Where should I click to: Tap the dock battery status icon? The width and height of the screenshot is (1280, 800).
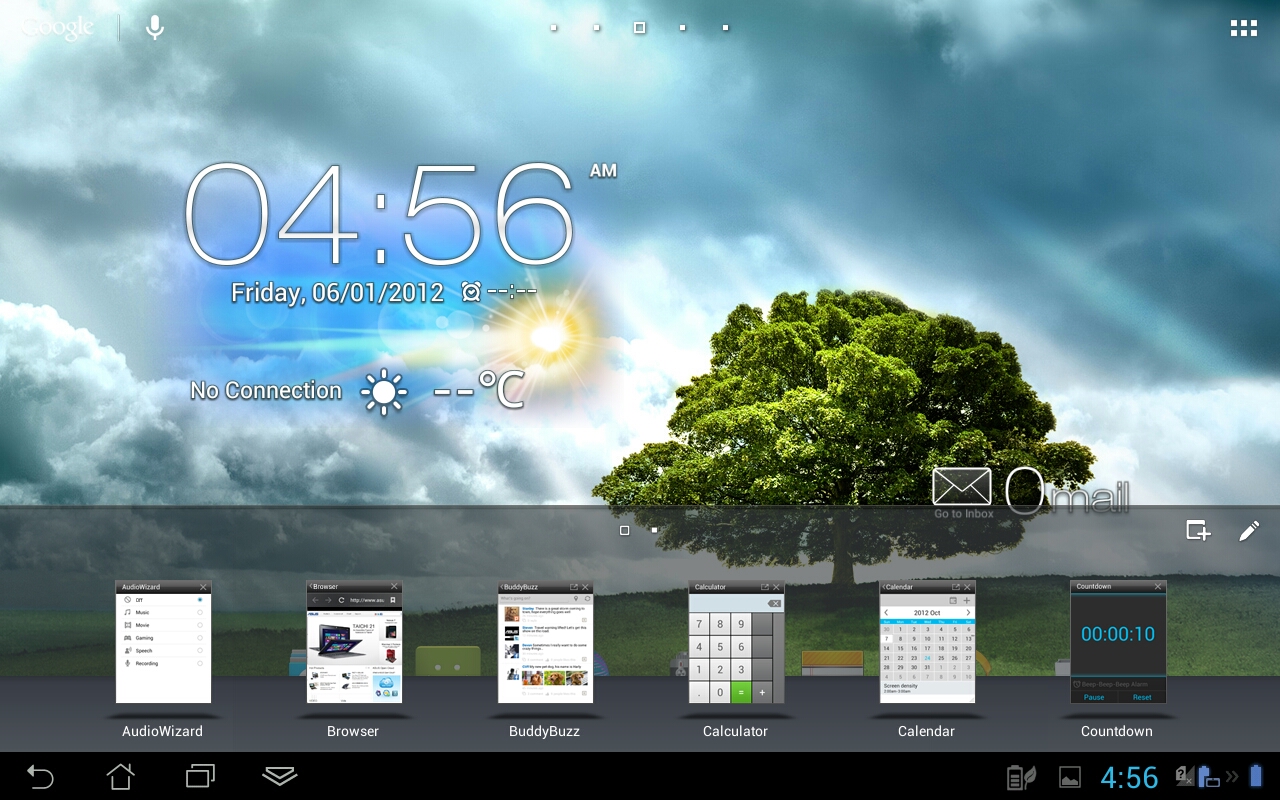click(x=1209, y=778)
